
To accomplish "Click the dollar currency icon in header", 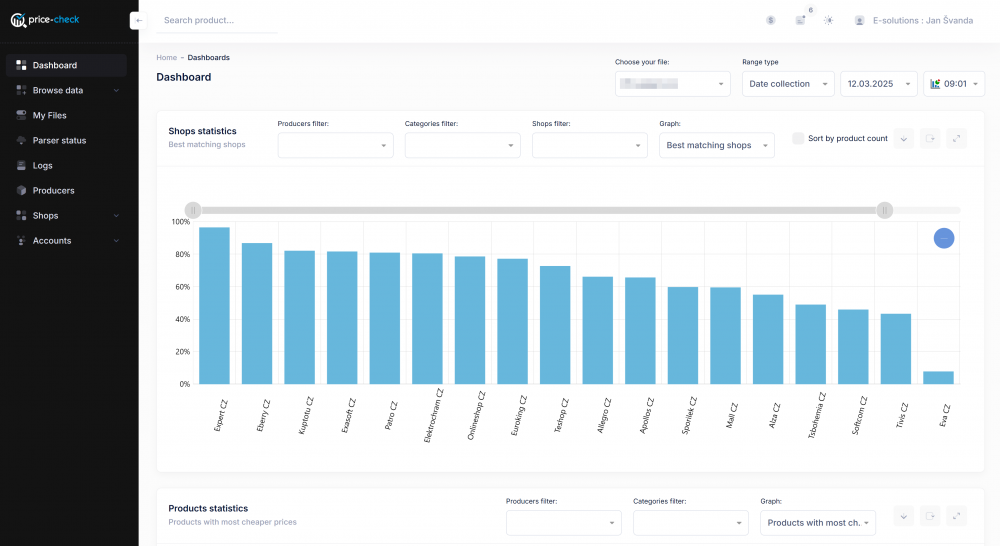I will [770, 20].
